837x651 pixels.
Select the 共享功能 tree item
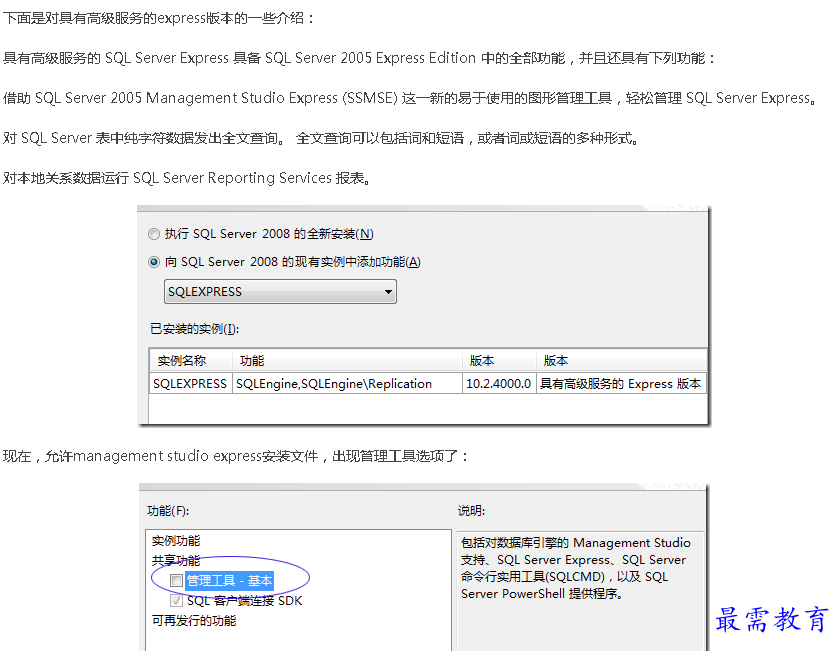176,561
